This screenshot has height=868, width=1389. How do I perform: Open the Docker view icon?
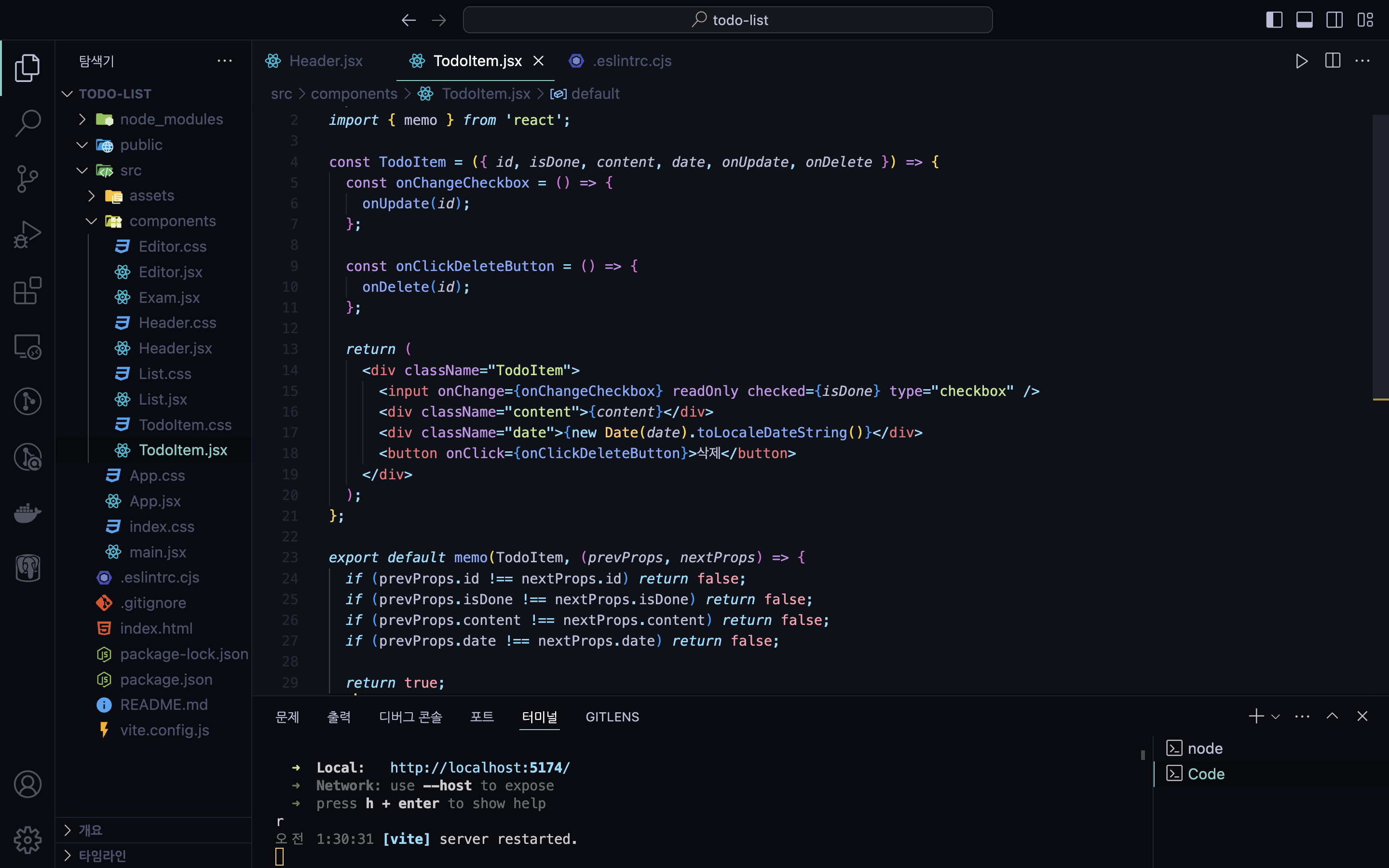[x=27, y=513]
